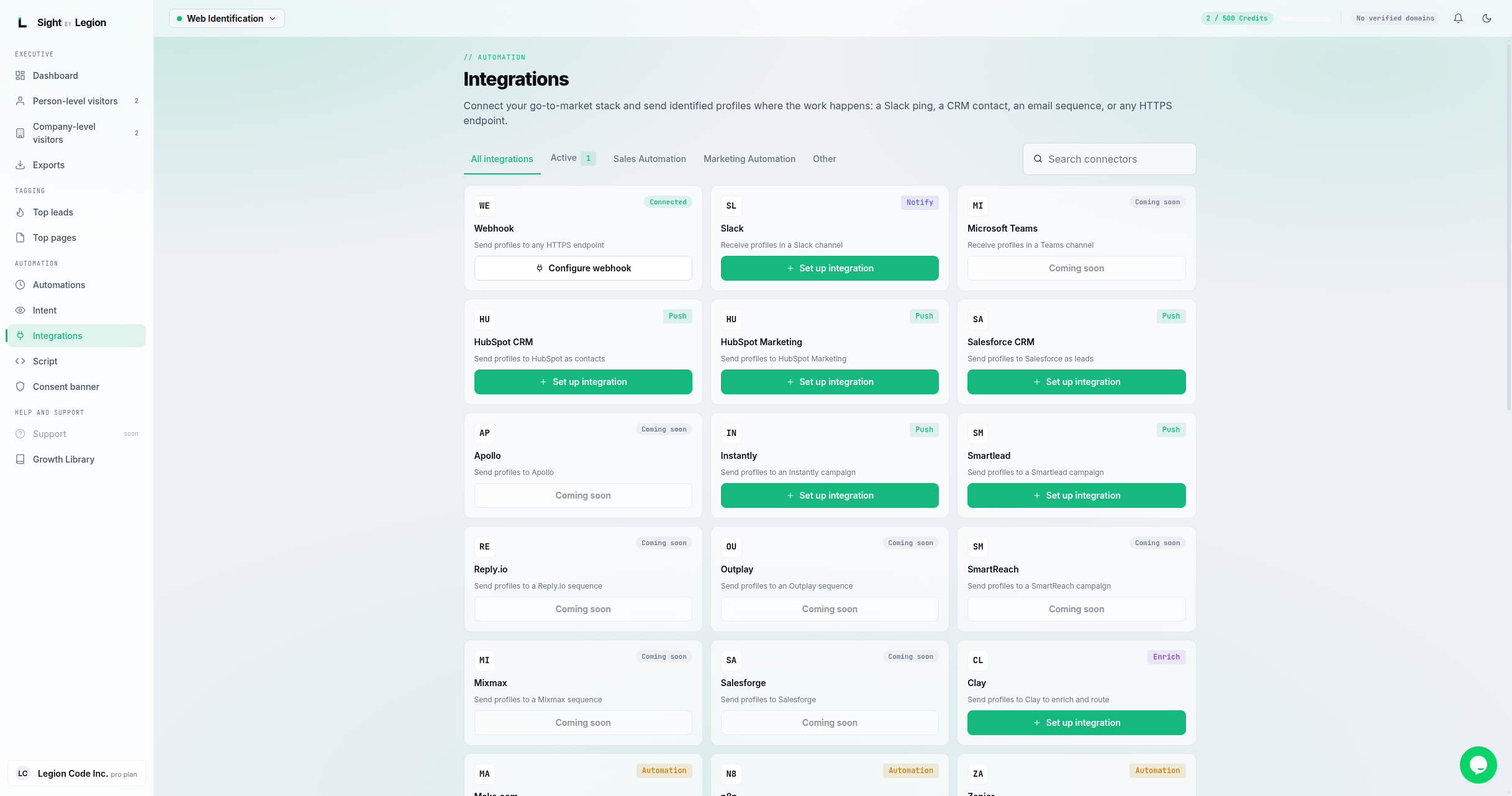Screen dimensions: 1512x796
Task: Click the Exports download icon
Action: (x=20, y=165)
